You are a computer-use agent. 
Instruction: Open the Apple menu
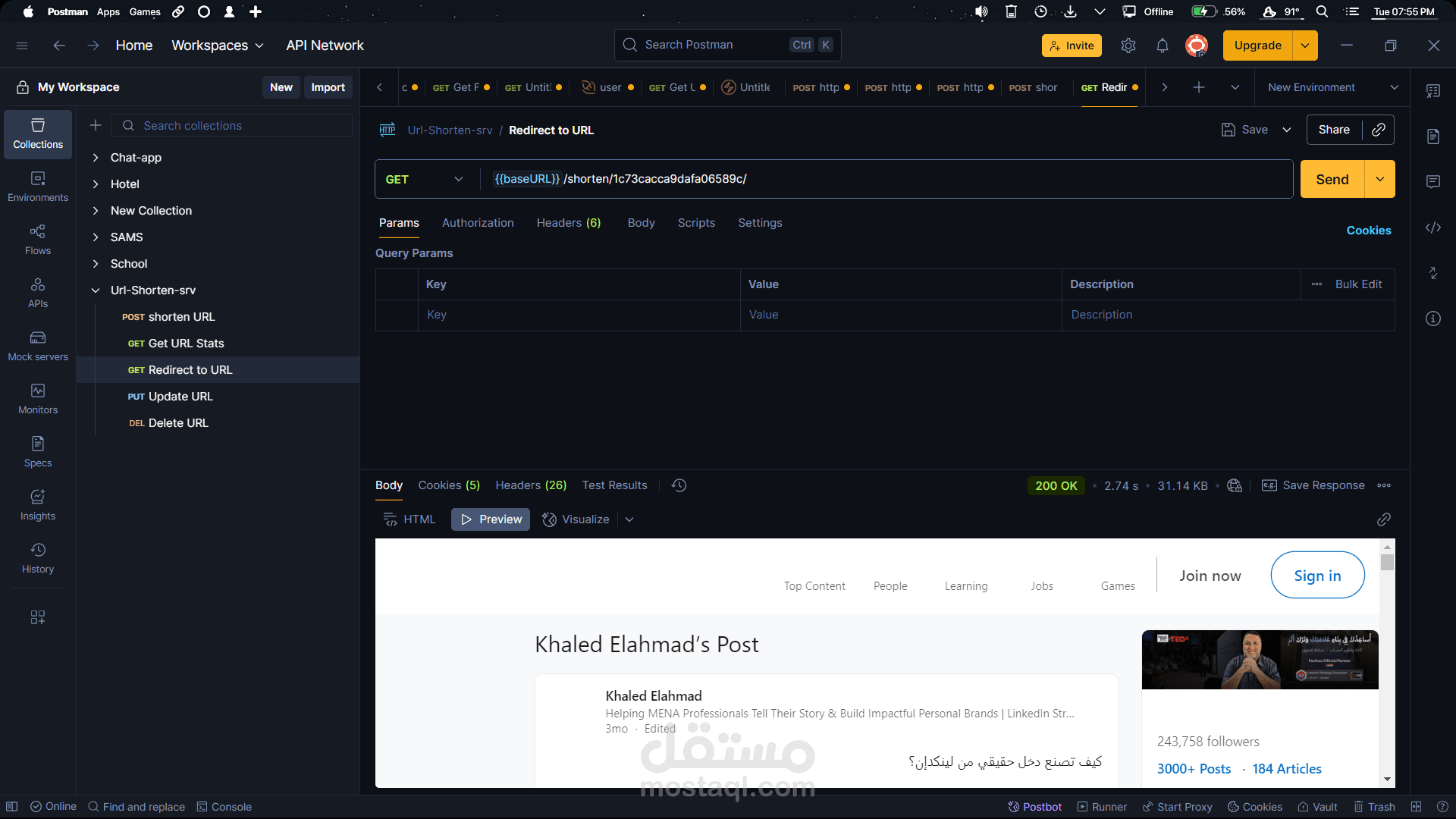click(x=28, y=11)
